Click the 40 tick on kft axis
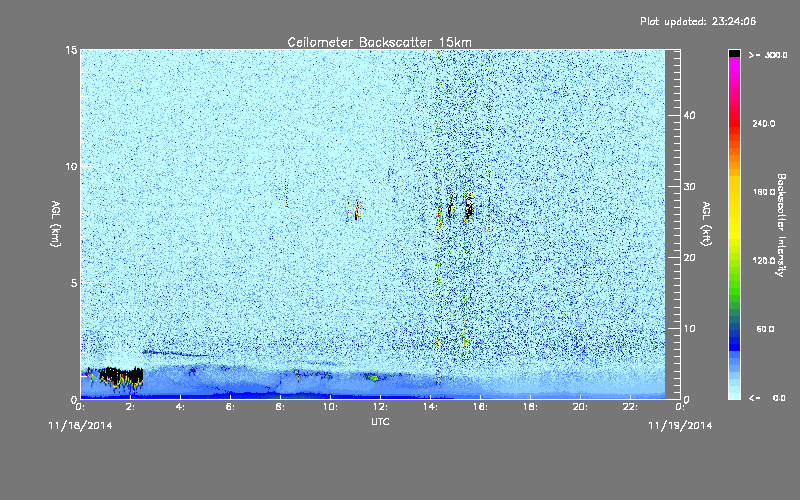Image resolution: width=800 pixels, height=500 pixels. point(689,115)
